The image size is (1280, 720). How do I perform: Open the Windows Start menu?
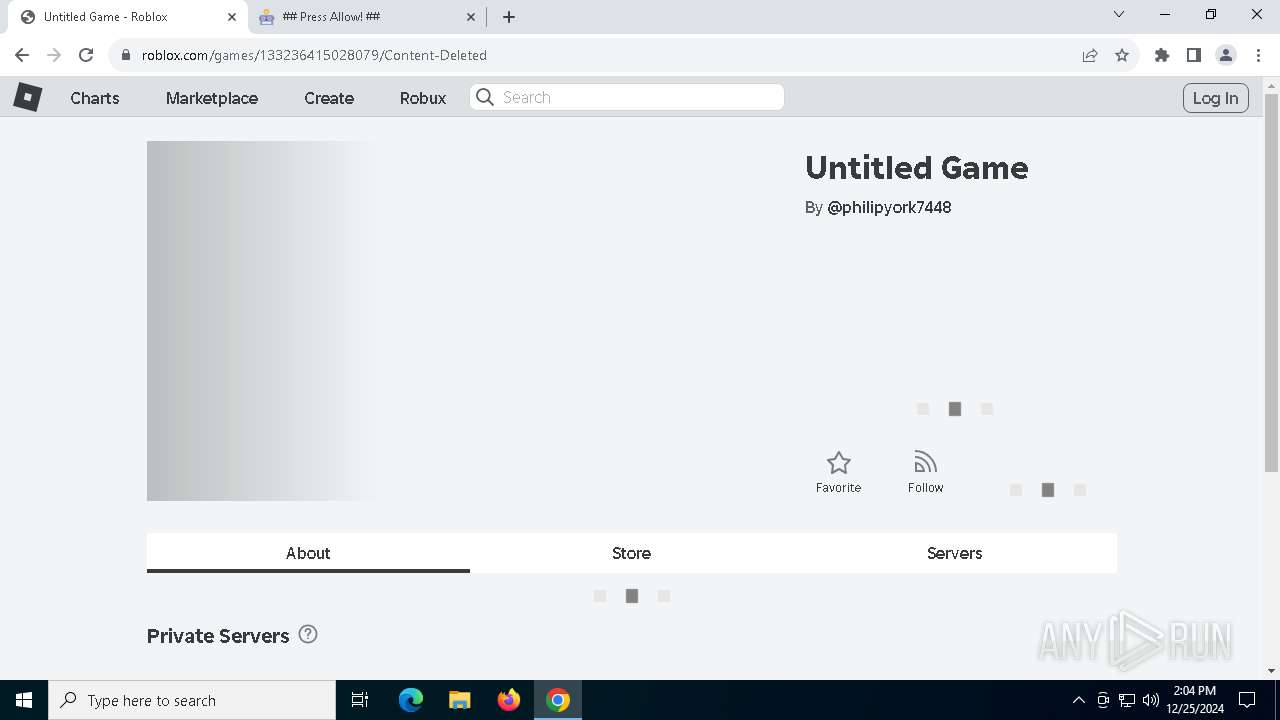click(x=24, y=700)
